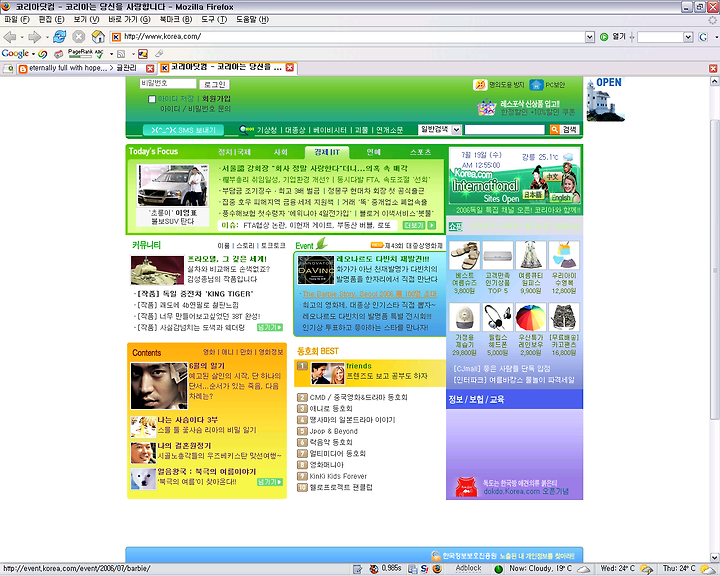This screenshot has width=720, height=576.
Task: Open the 편집 (E) menu
Action: click(51, 20)
